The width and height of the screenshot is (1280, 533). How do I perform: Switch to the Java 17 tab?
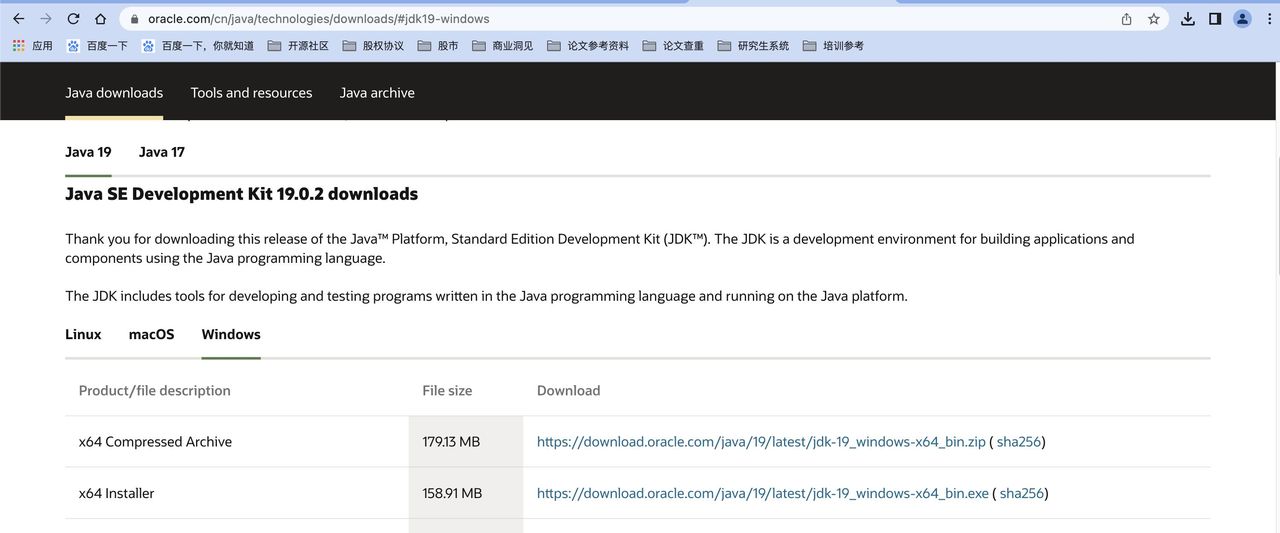tap(161, 152)
